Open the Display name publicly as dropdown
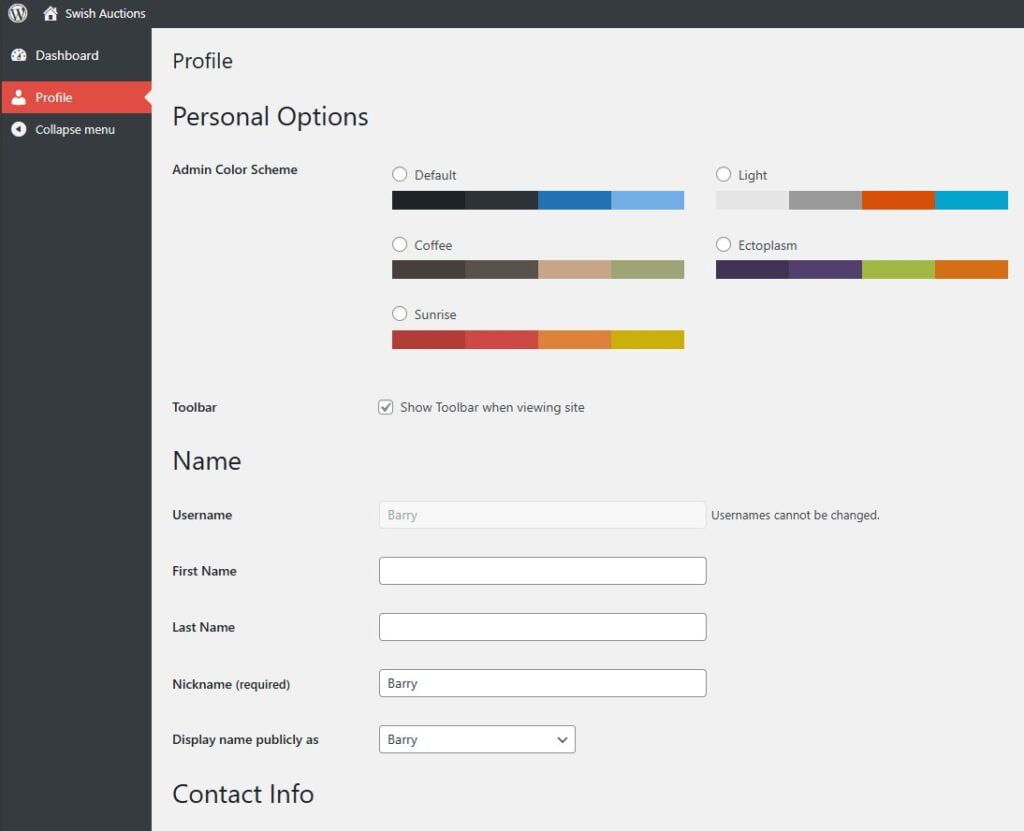The height and width of the screenshot is (831, 1024). (x=477, y=740)
